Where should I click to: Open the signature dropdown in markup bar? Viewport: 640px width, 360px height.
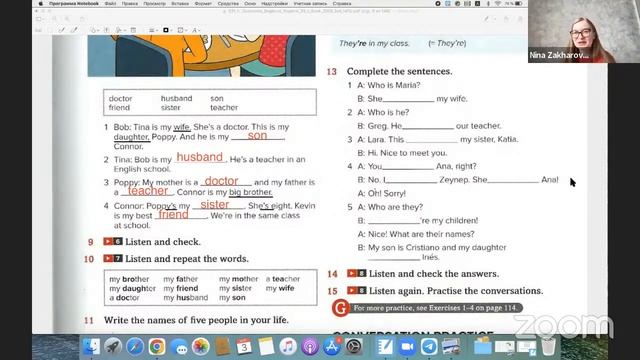click(120, 30)
